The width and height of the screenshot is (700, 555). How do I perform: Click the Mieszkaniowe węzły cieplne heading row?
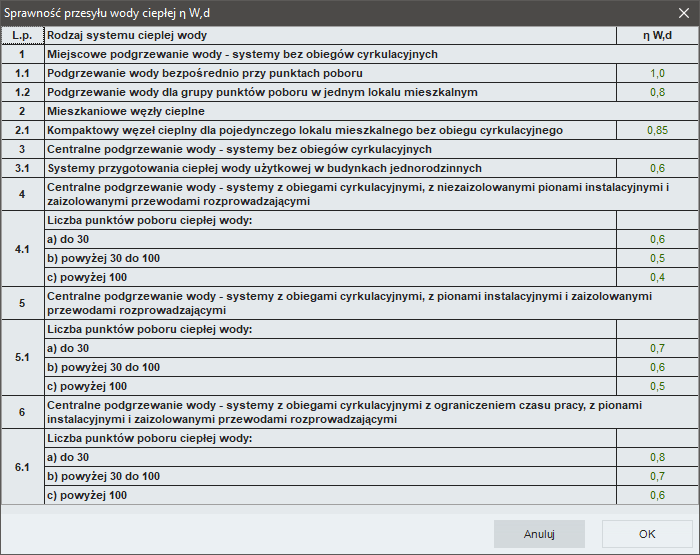[371, 111]
